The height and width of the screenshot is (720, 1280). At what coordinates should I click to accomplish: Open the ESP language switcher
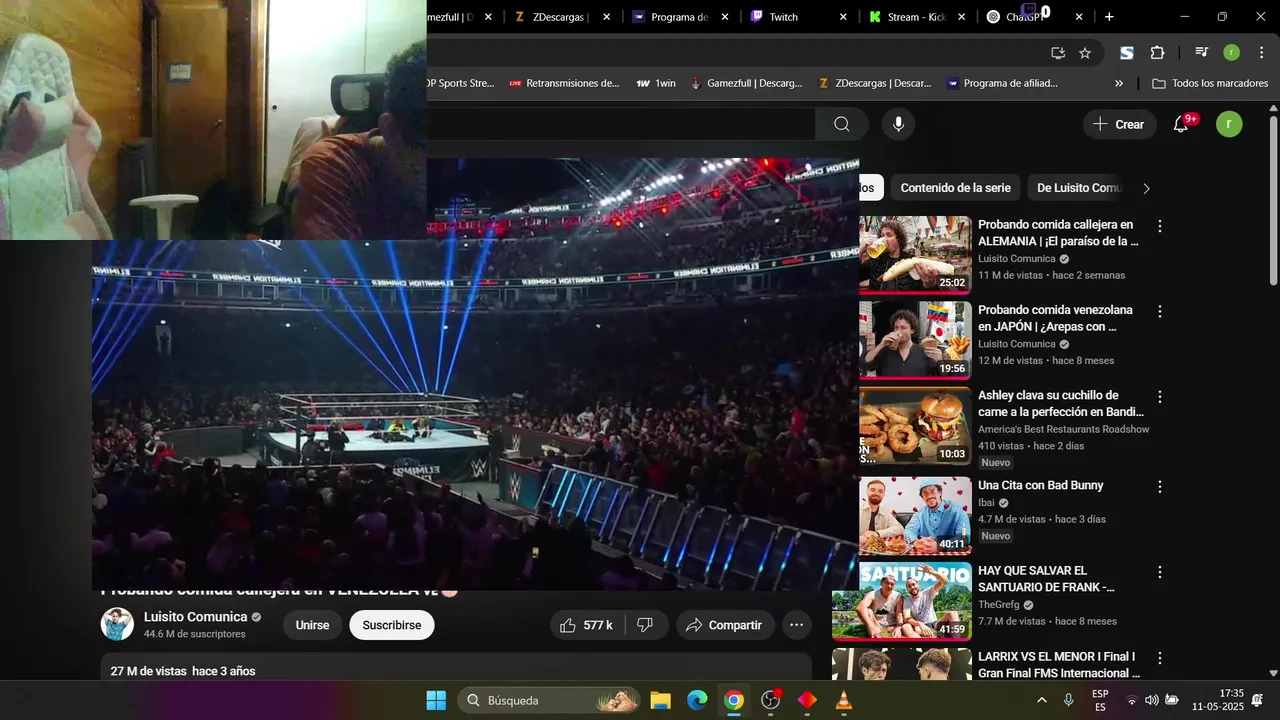(x=1100, y=700)
